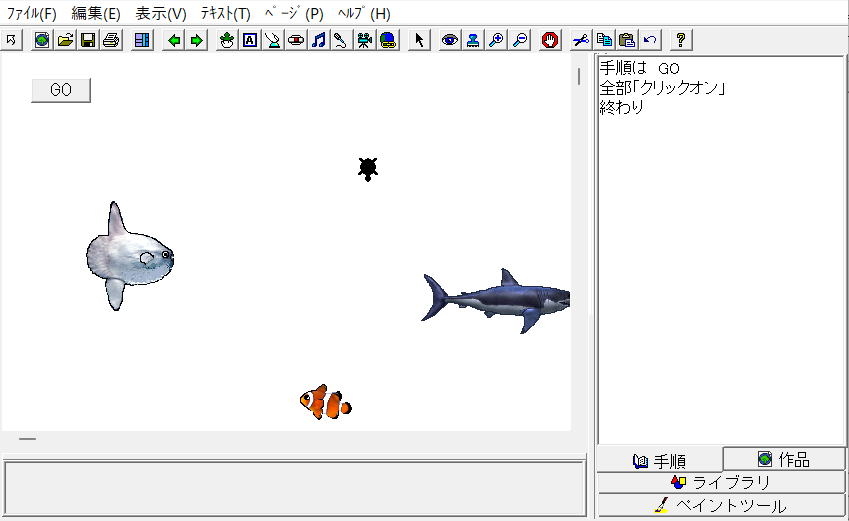Create a new project with globe-page icon
Image resolution: width=849 pixels, height=521 pixels.
click(42, 40)
